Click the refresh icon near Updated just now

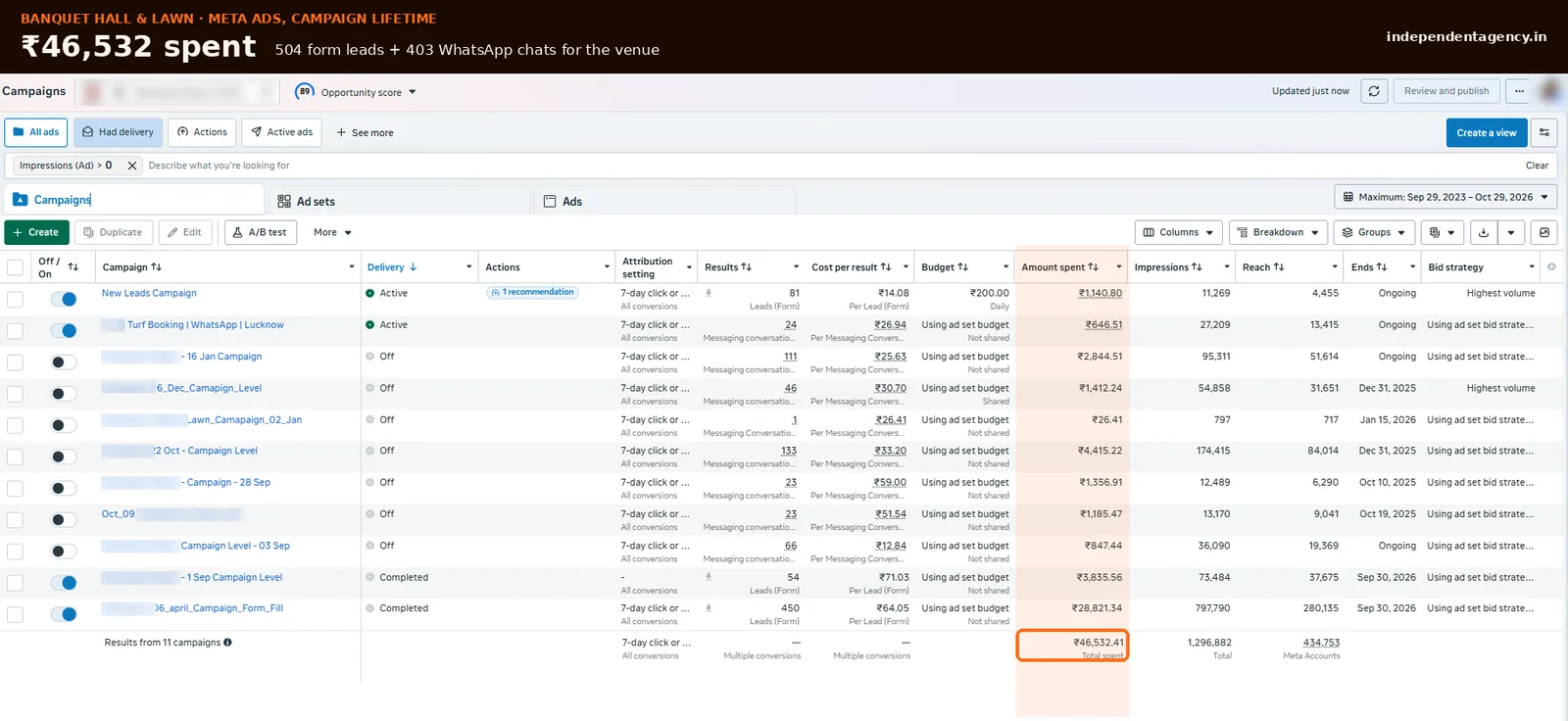pyautogui.click(x=1374, y=91)
